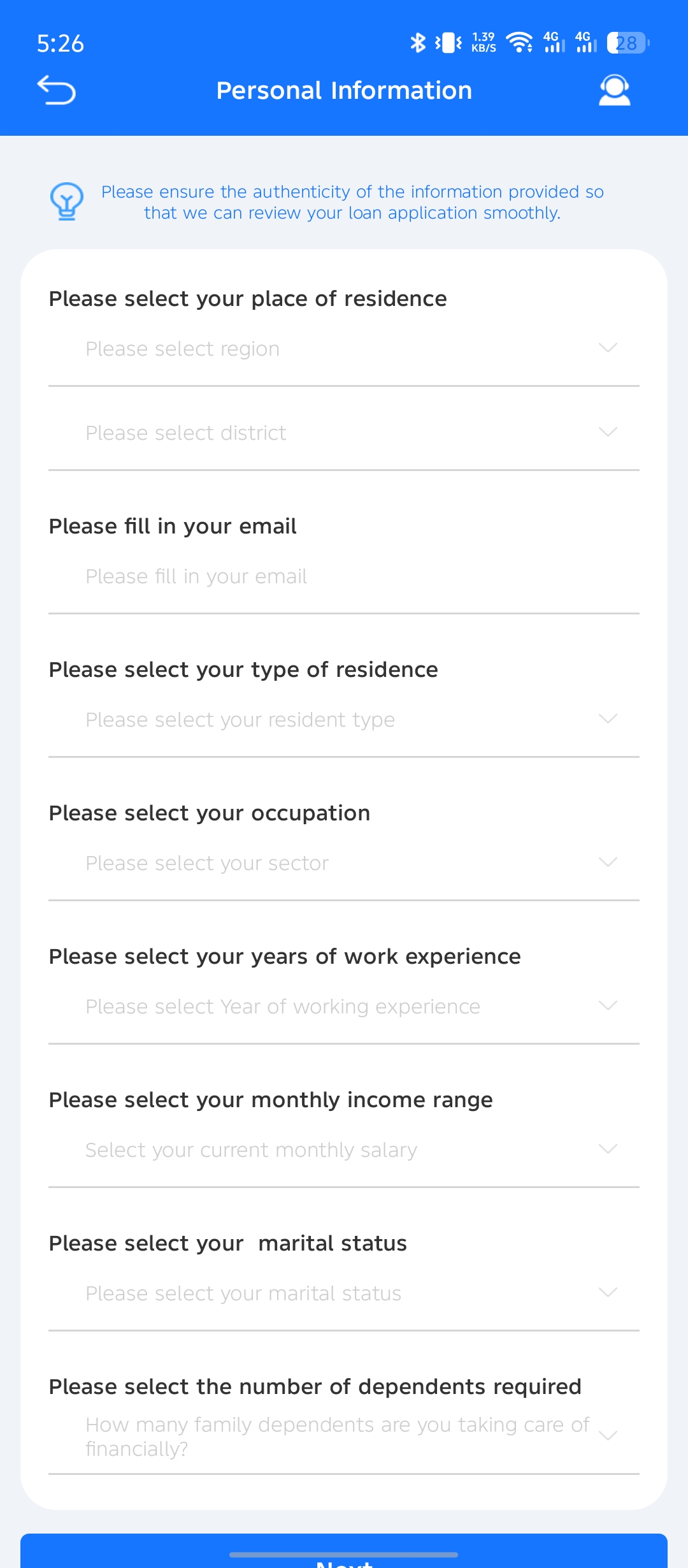Tap the chevron beside marital status field
The width and height of the screenshot is (688, 1568).
click(x=608, y=1293)
